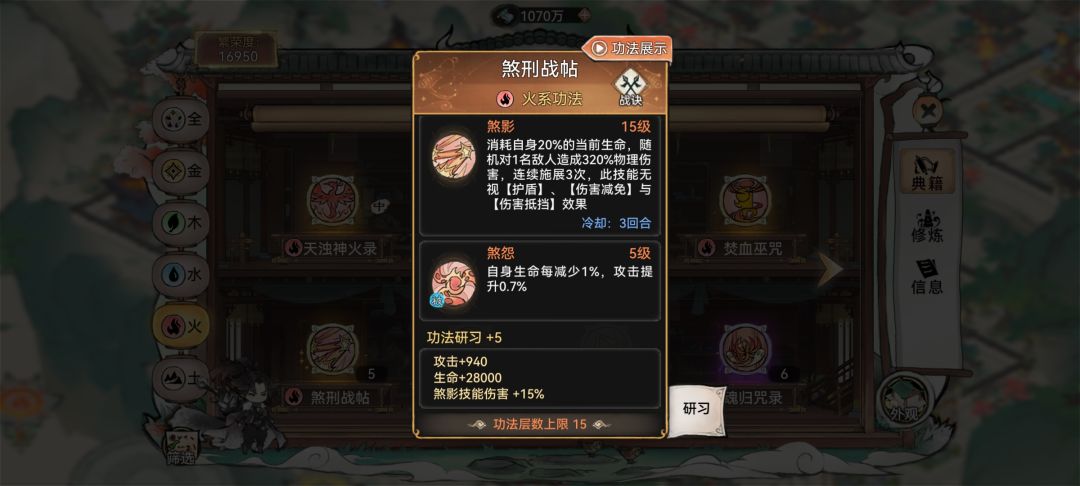Image resolution: width=1080 pixels, height=486 pixels.
Task: Switch to the 典籍 tab
Action: pyautogui.click(x=927, y=172)
